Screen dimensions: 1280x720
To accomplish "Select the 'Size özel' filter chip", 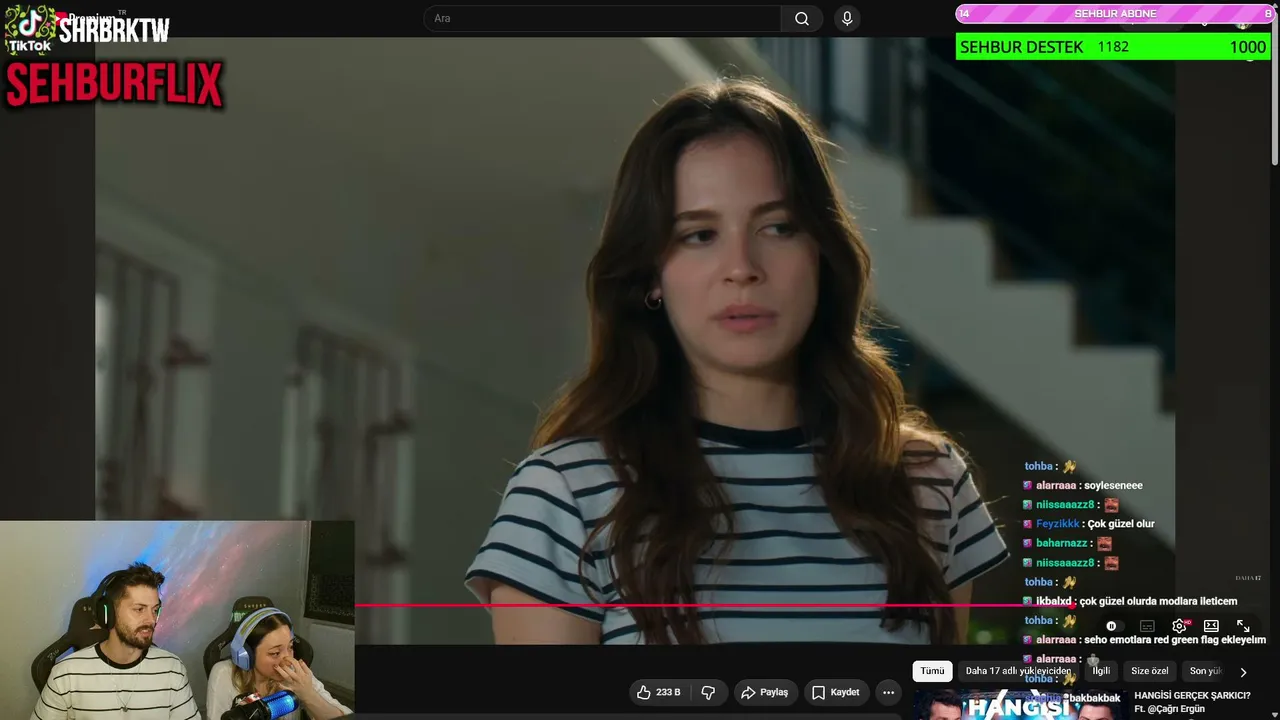I will [x=1150, y=671].
